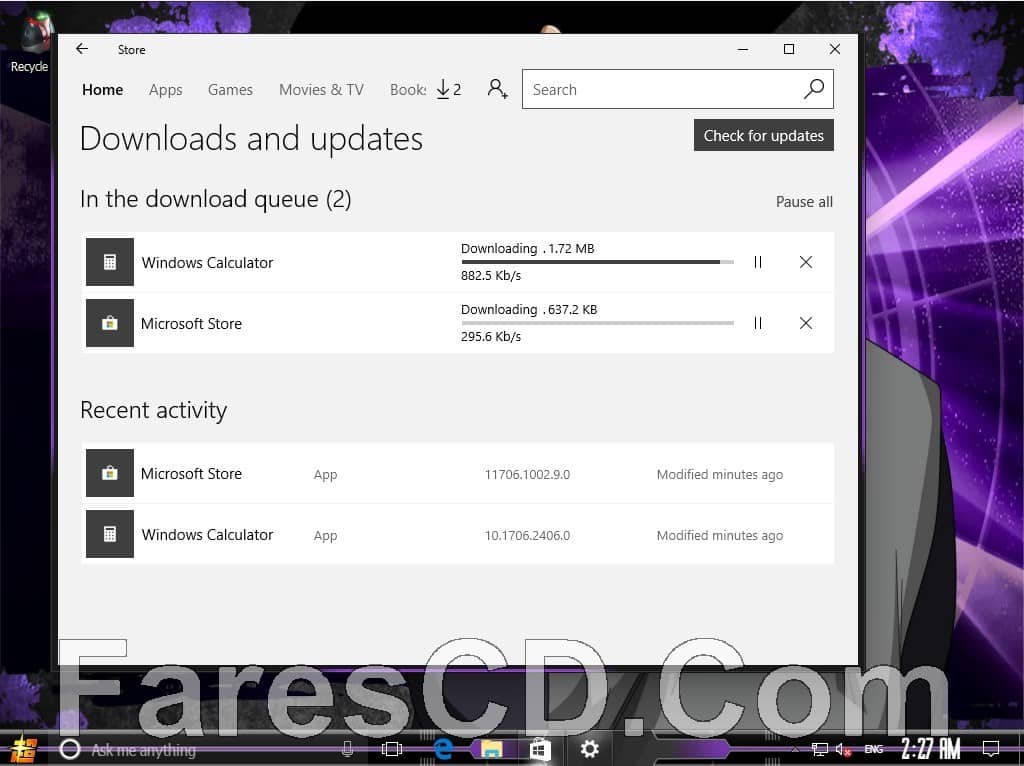Viewport: 1024px width, 766px height.
Task: Open the downloads indicator showing 2
Action: click(x=449, y=89)
